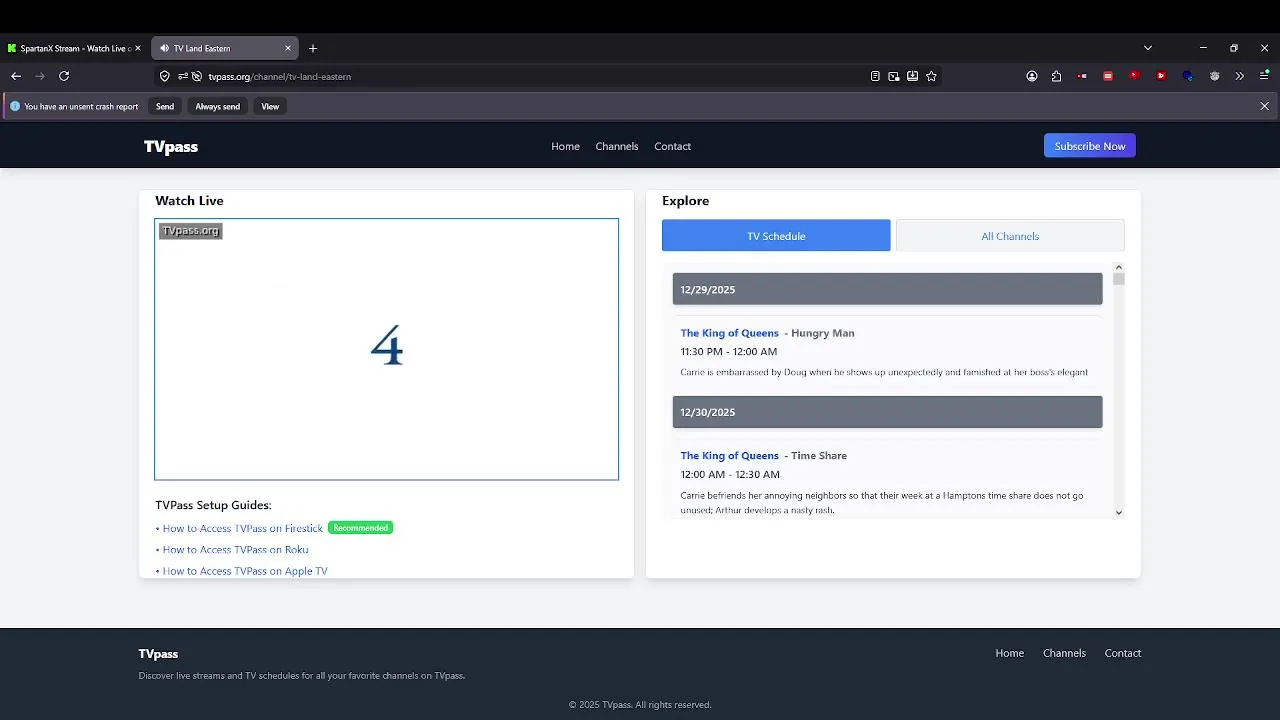
Task: Go back using the browser back arrow
Action: 16,76
